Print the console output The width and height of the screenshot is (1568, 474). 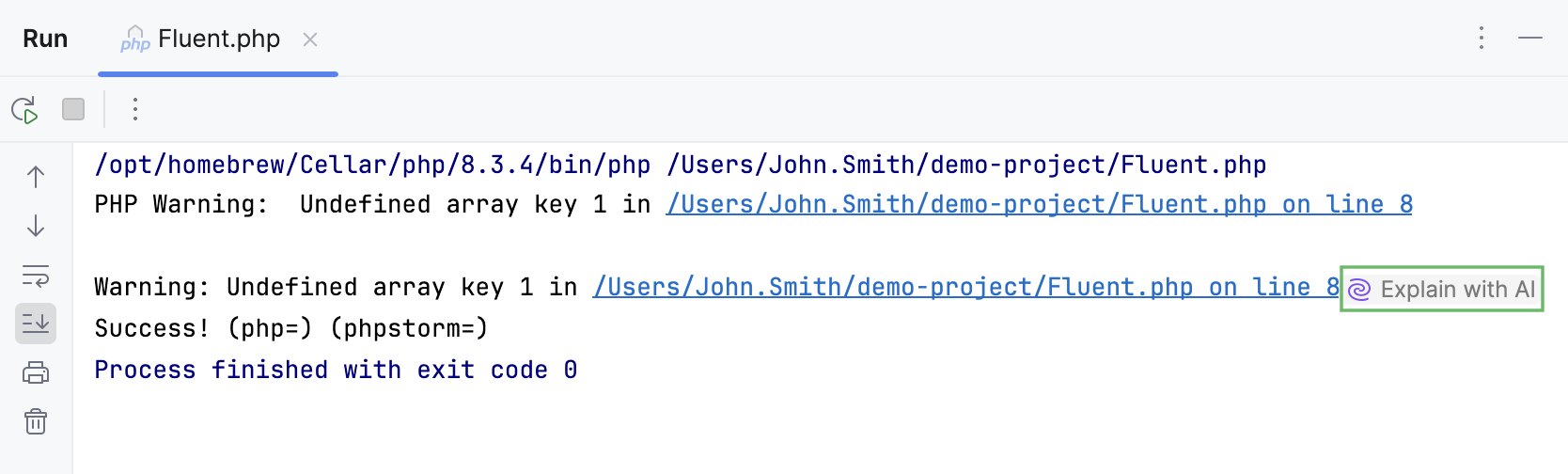(x=36, y=373)
